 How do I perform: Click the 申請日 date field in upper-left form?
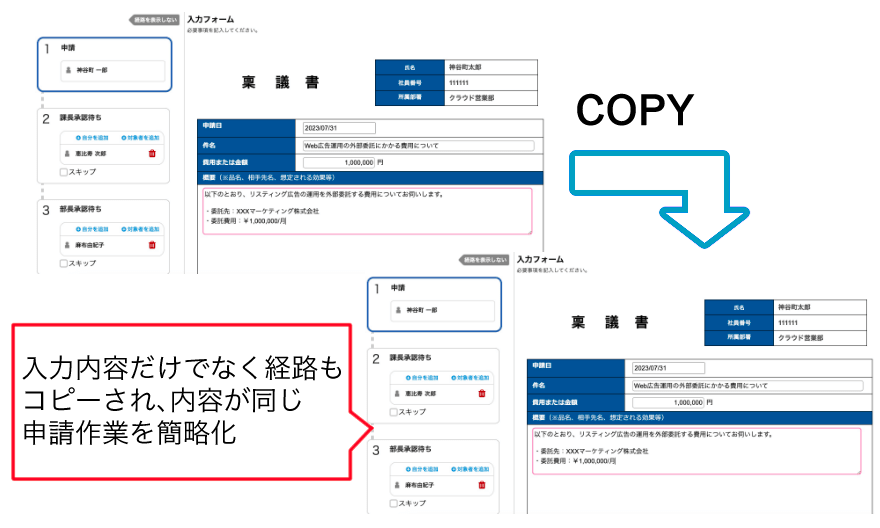point(339,128)
